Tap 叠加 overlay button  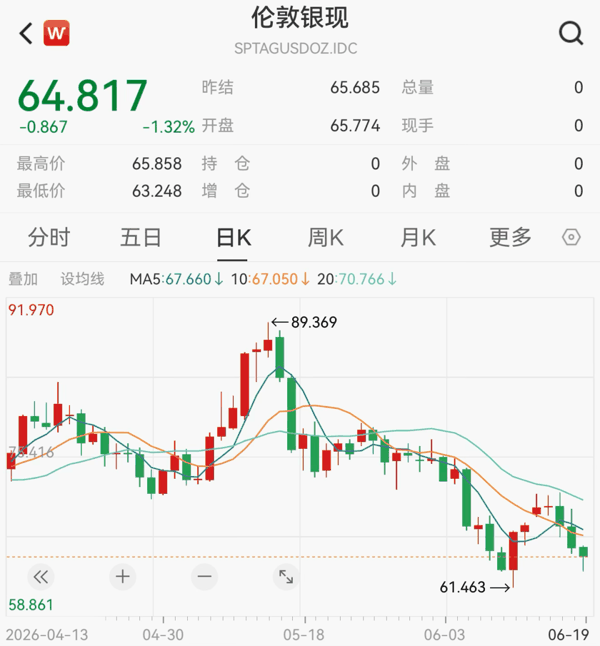click(x=23, y=279)
